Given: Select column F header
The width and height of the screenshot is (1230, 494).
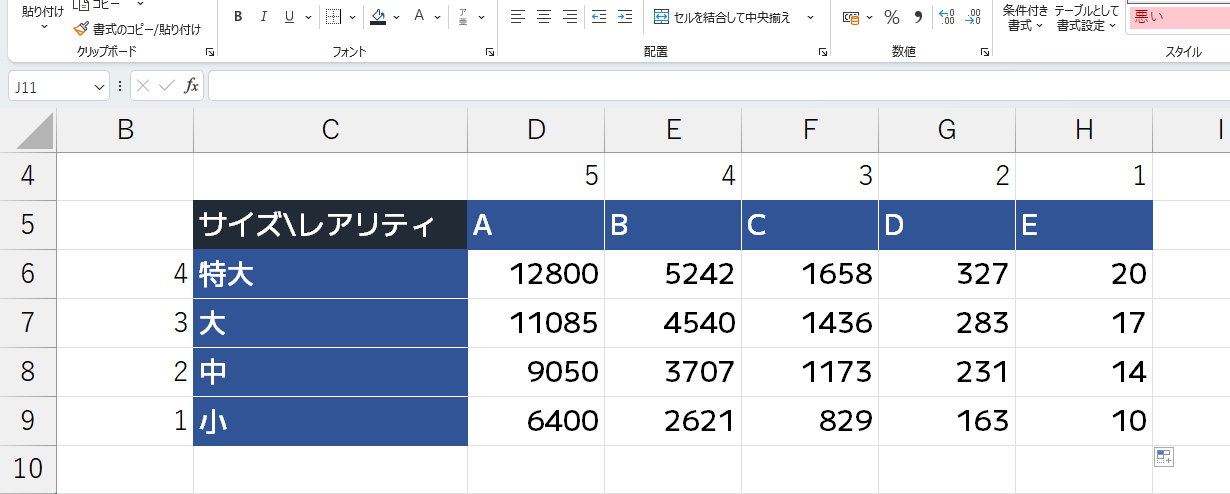Looking at the screenshot, I should [810, 130].
